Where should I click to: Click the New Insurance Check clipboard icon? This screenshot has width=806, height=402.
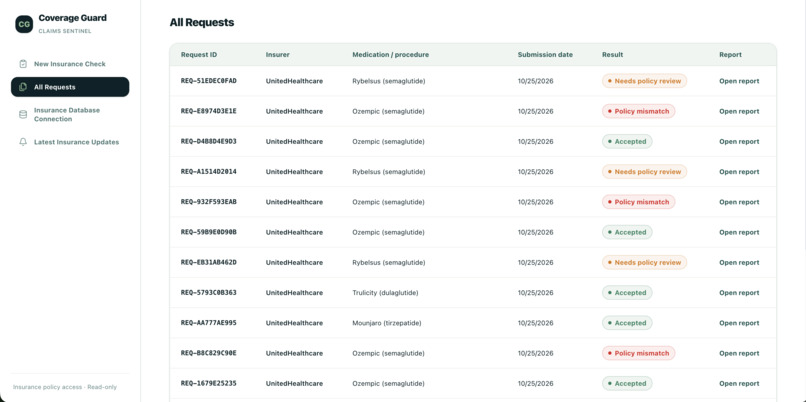23,64
